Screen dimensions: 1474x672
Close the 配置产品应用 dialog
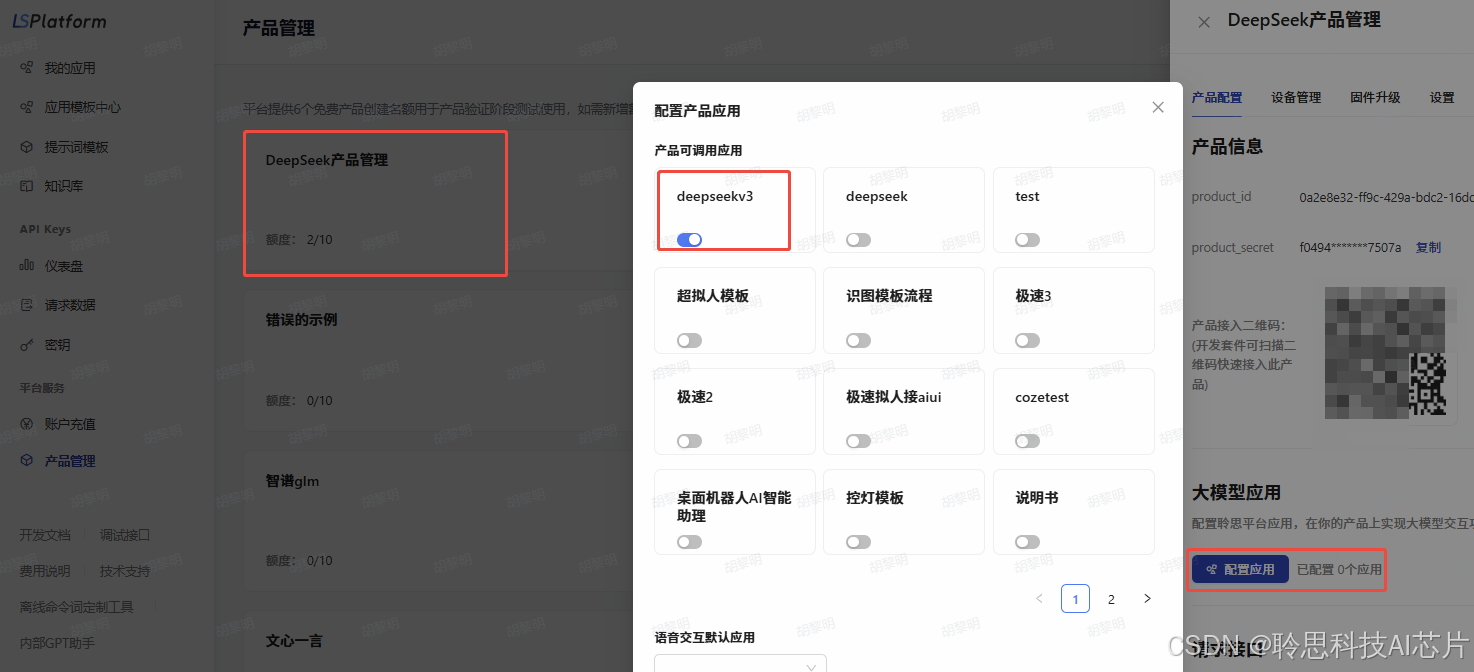(x=1158, y=107)
